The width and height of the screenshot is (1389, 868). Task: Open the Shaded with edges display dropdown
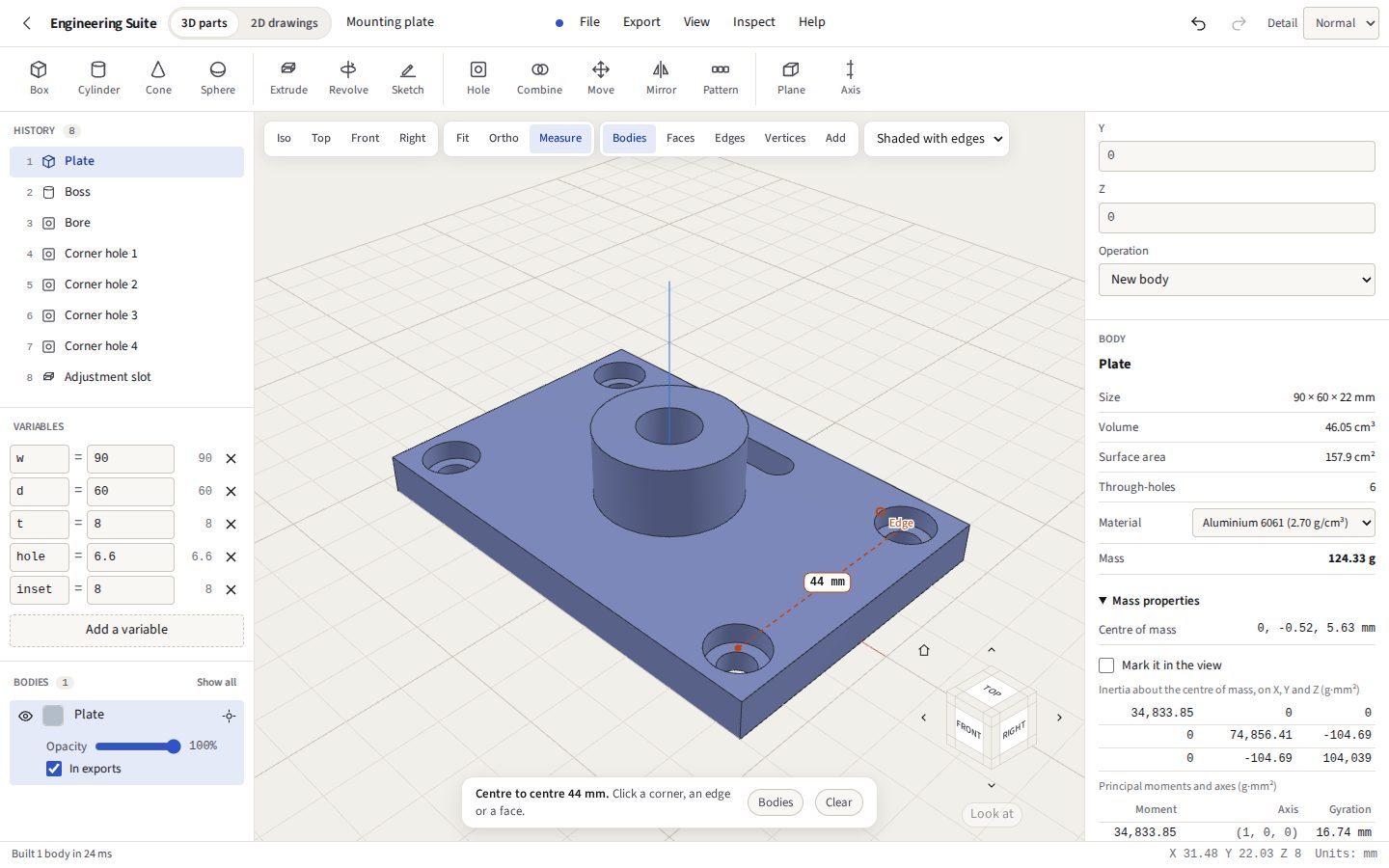(937, 139)
